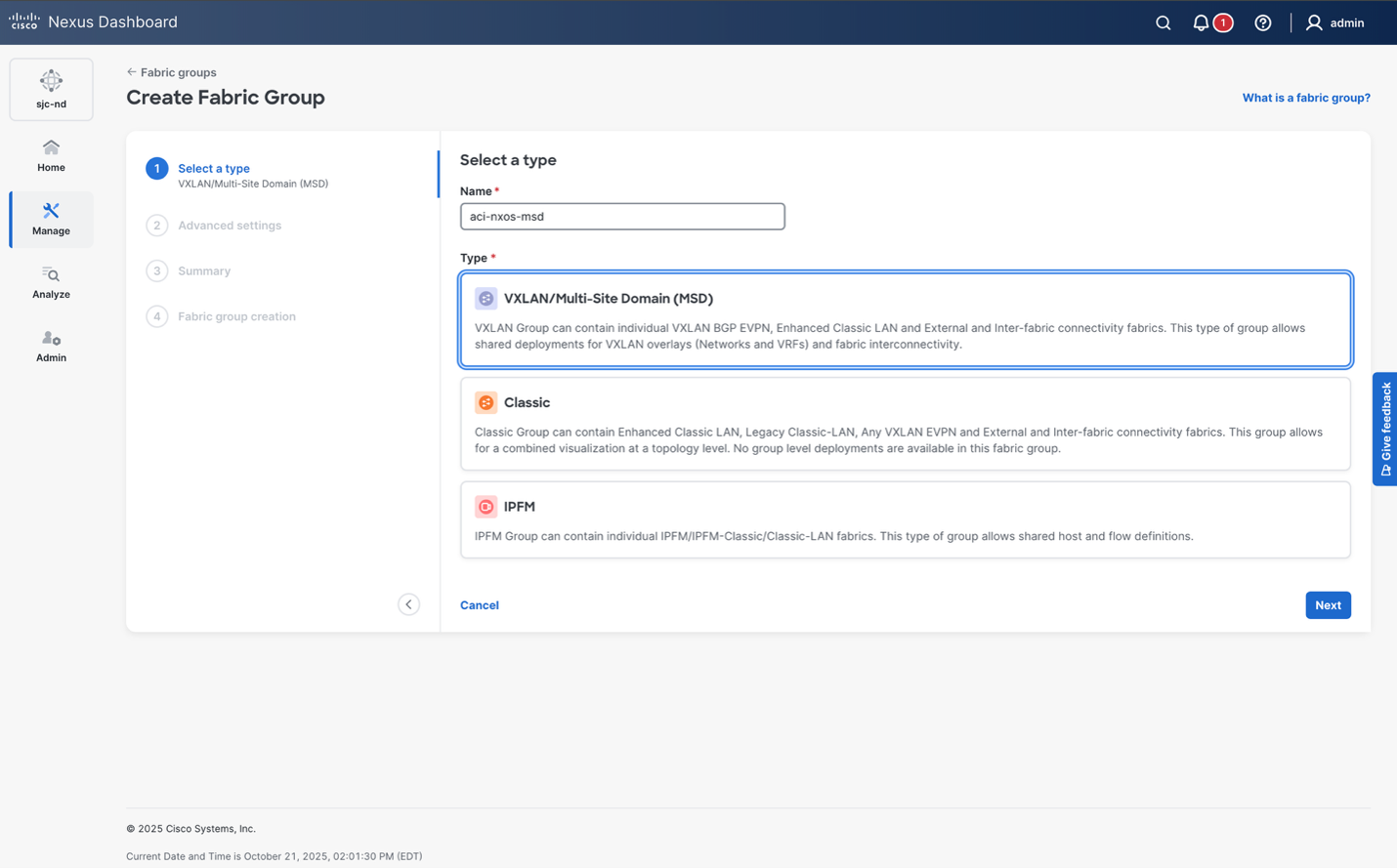
Task: Open the search icon in the top bar
Action: click(x=1163, y=22)
